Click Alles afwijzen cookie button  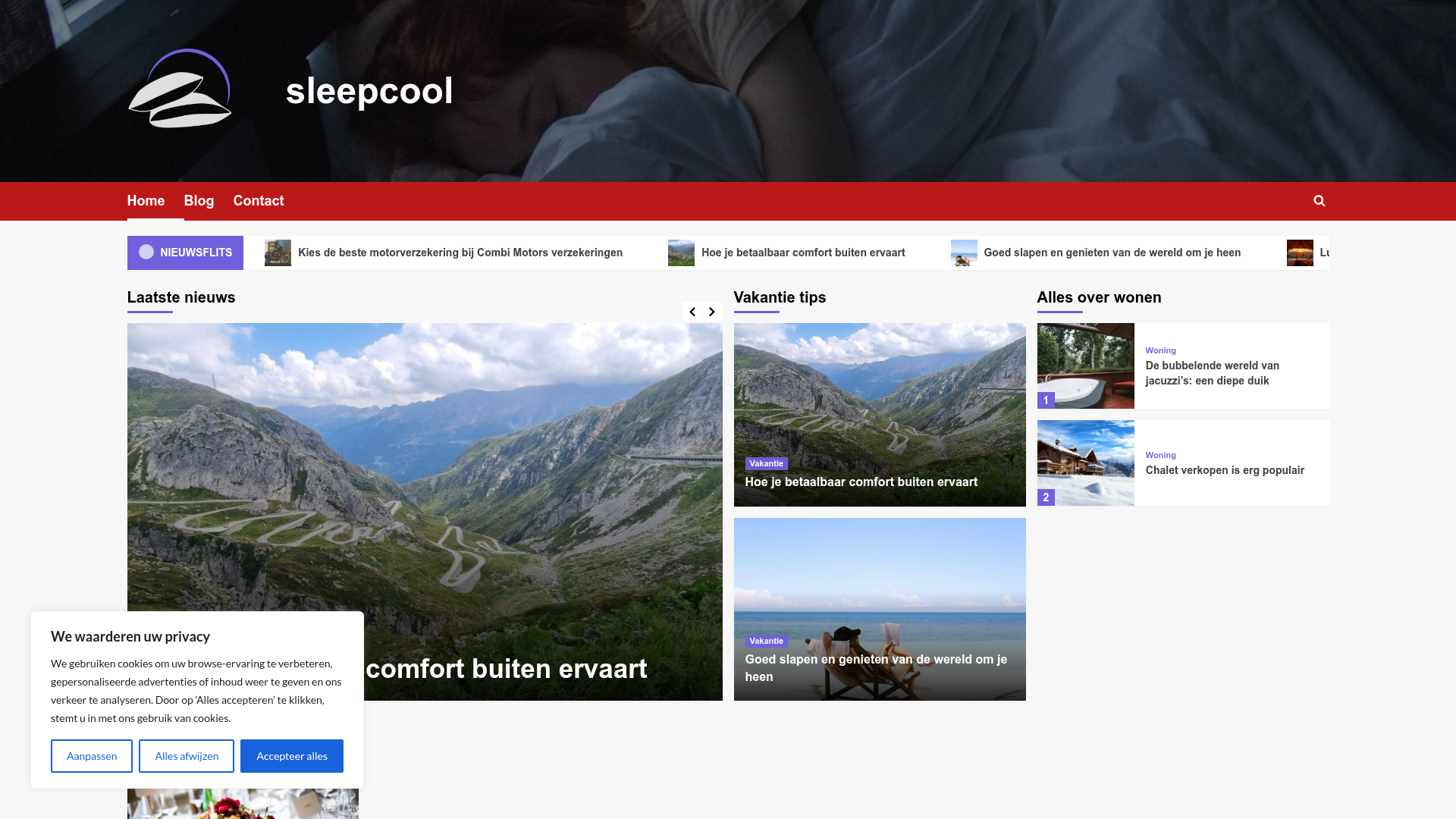coord(187,756)
